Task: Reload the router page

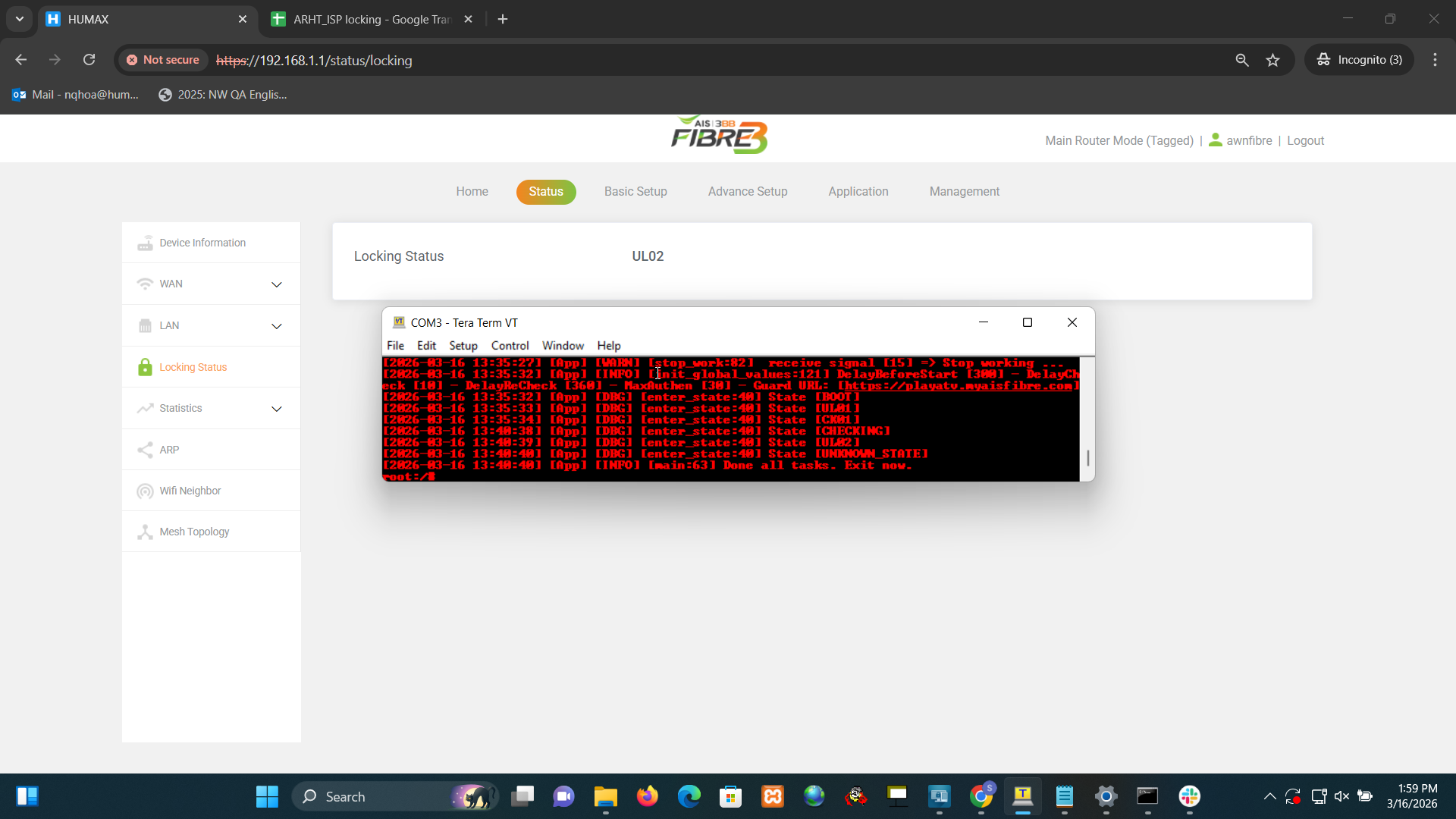Action: click(x=89, y=60)
